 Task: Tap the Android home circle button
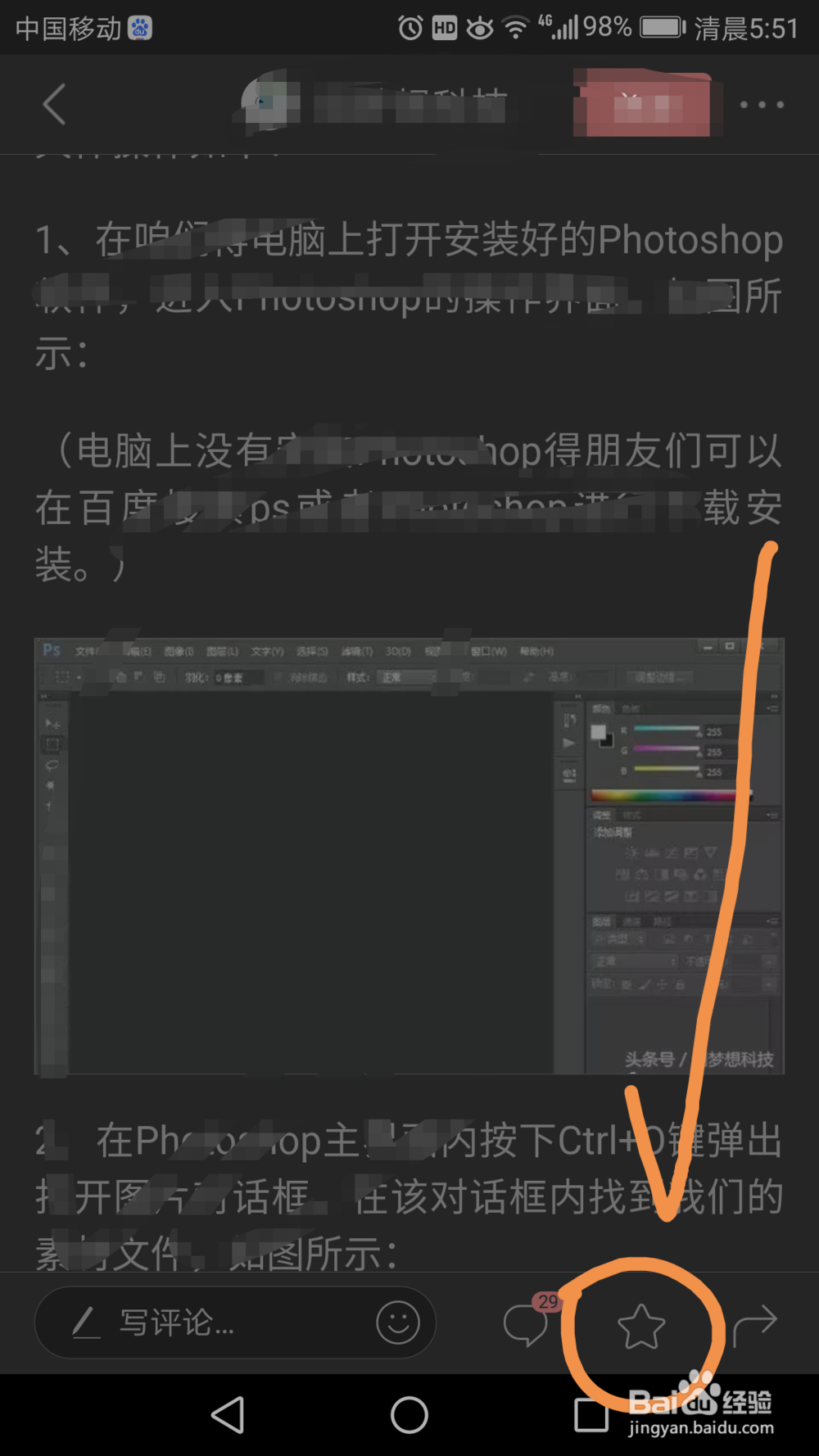coord(409,1414)
